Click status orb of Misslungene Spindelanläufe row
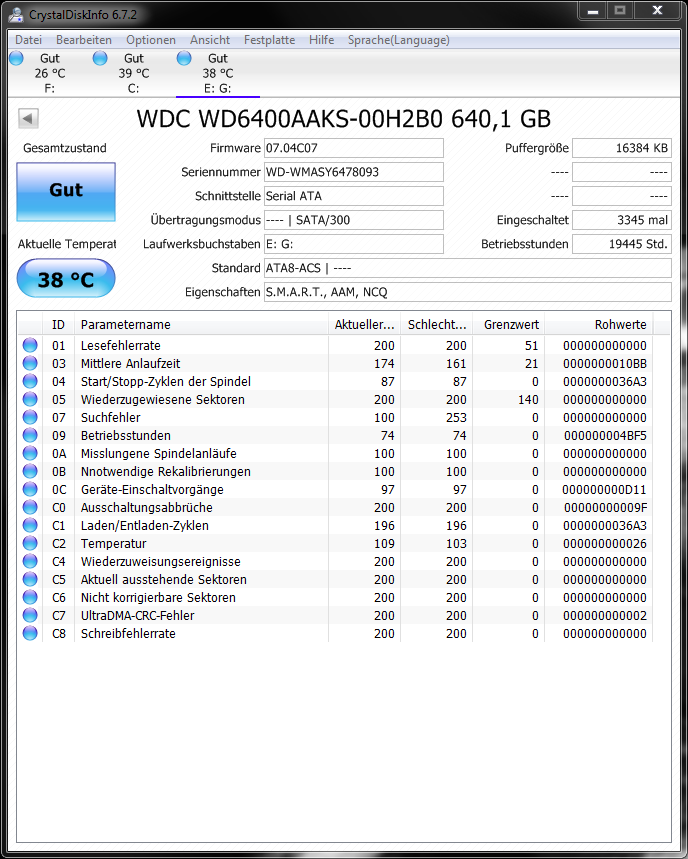Image resolution: width=688 pixels, height=859 pixels. click(x=30, y=453)
